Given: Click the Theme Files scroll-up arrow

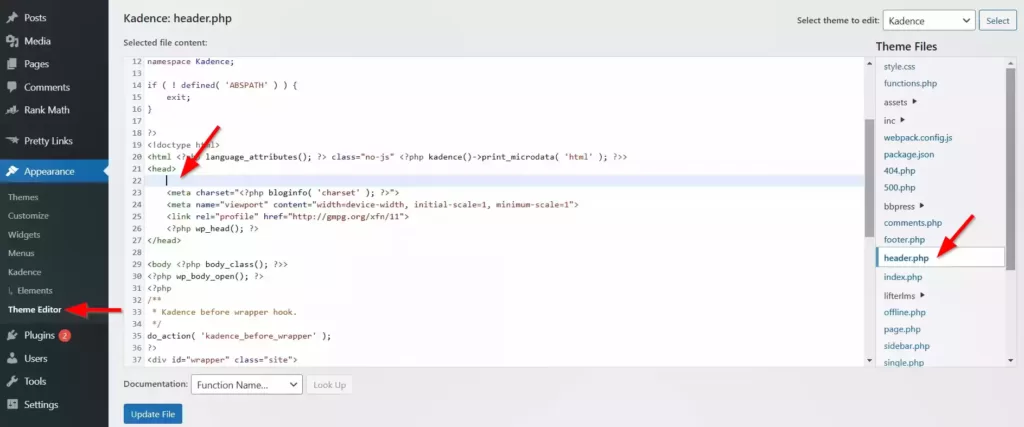Looking at the screenshot, I should (1010, 63).
